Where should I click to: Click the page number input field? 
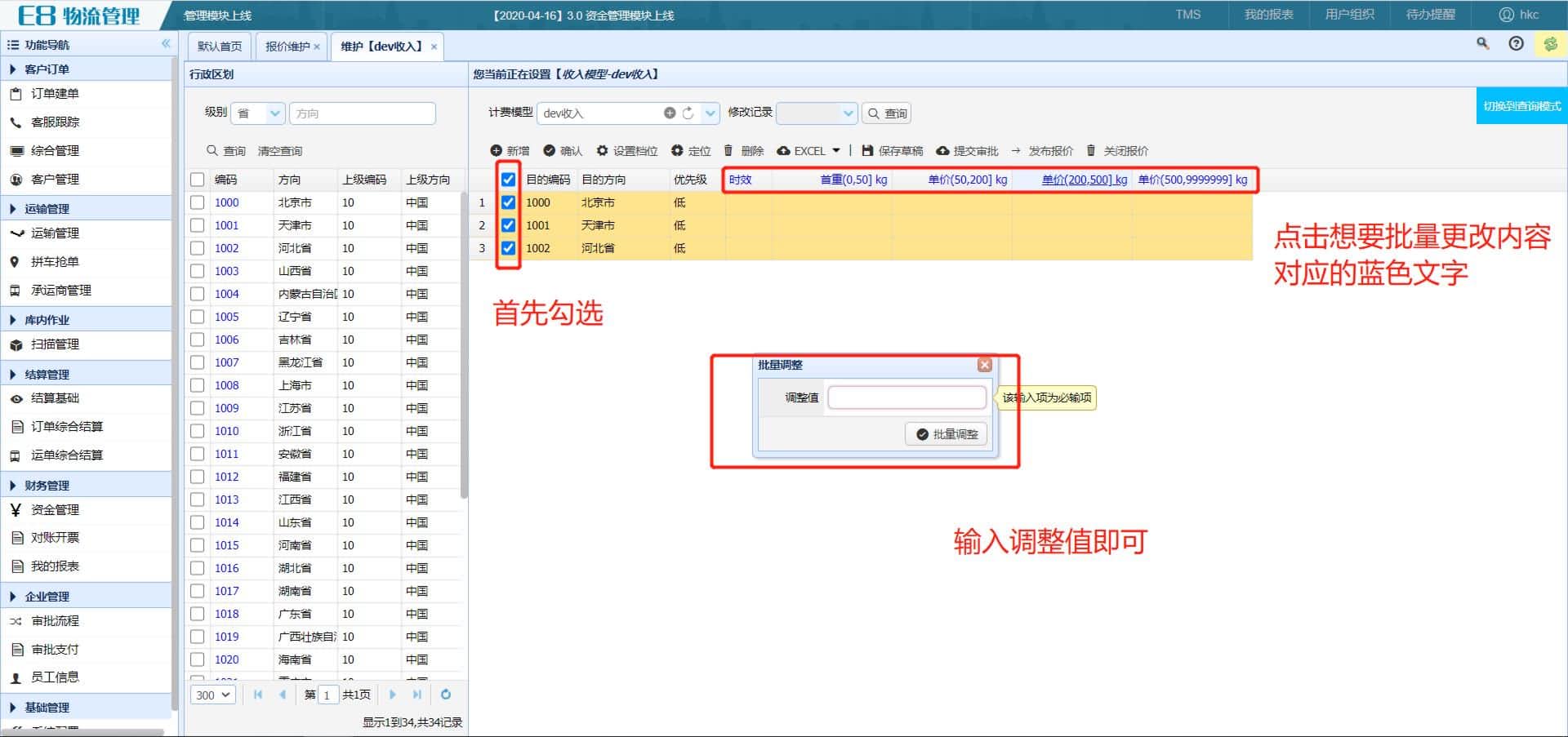[327, 695]
